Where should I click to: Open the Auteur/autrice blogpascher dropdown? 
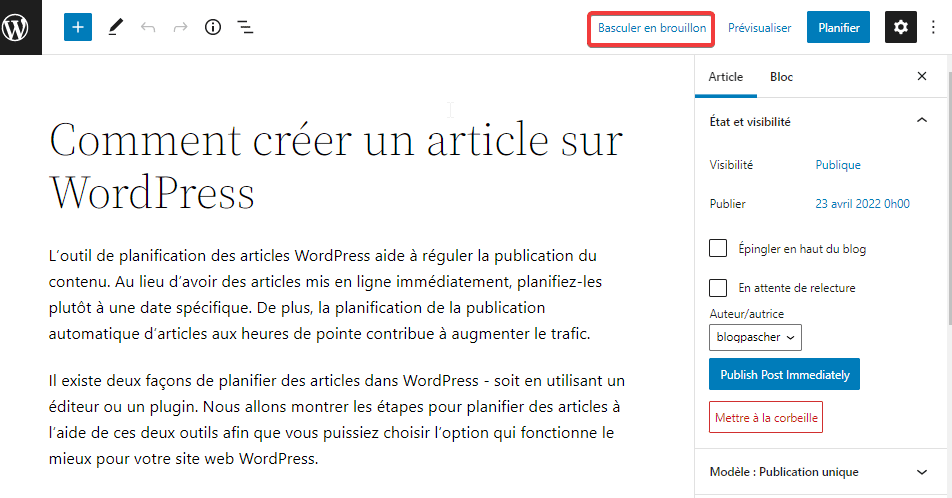755,338
